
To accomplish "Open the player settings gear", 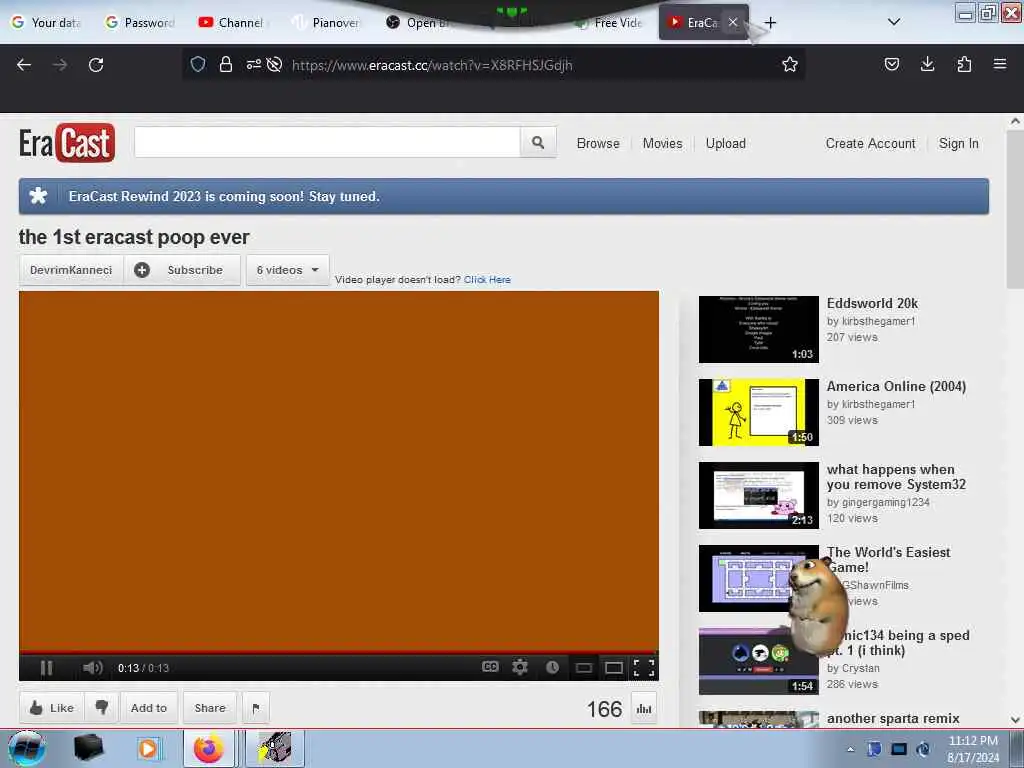I will coord(520,667).
